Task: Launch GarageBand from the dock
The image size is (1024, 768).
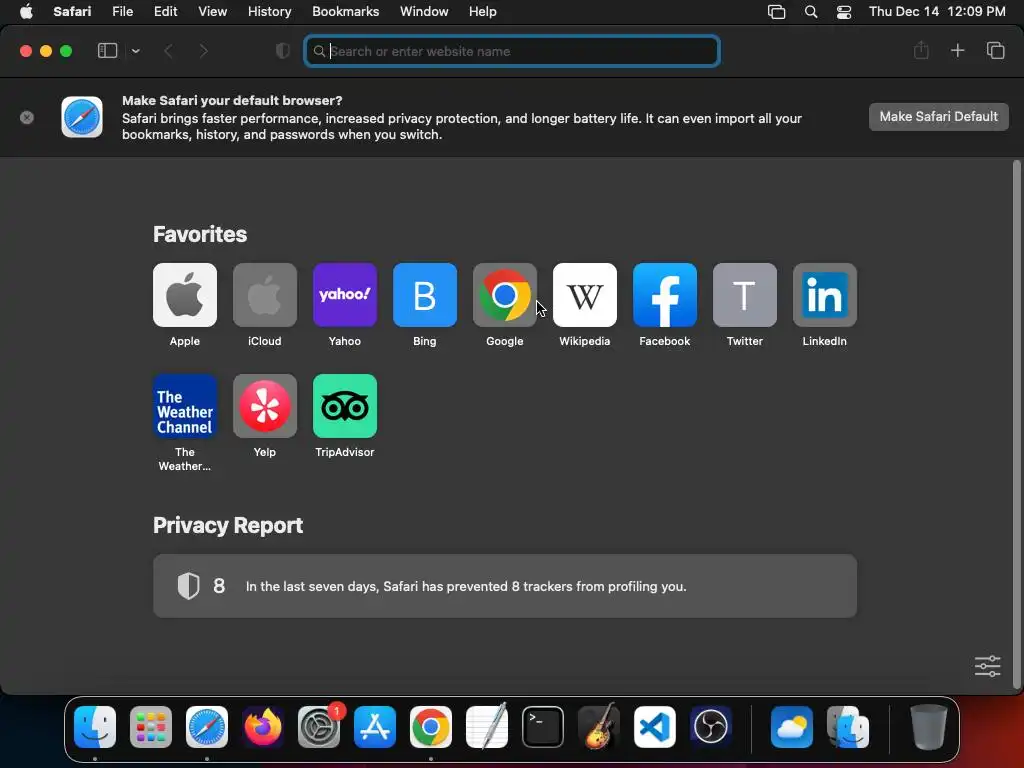Action: coord(598,726)
